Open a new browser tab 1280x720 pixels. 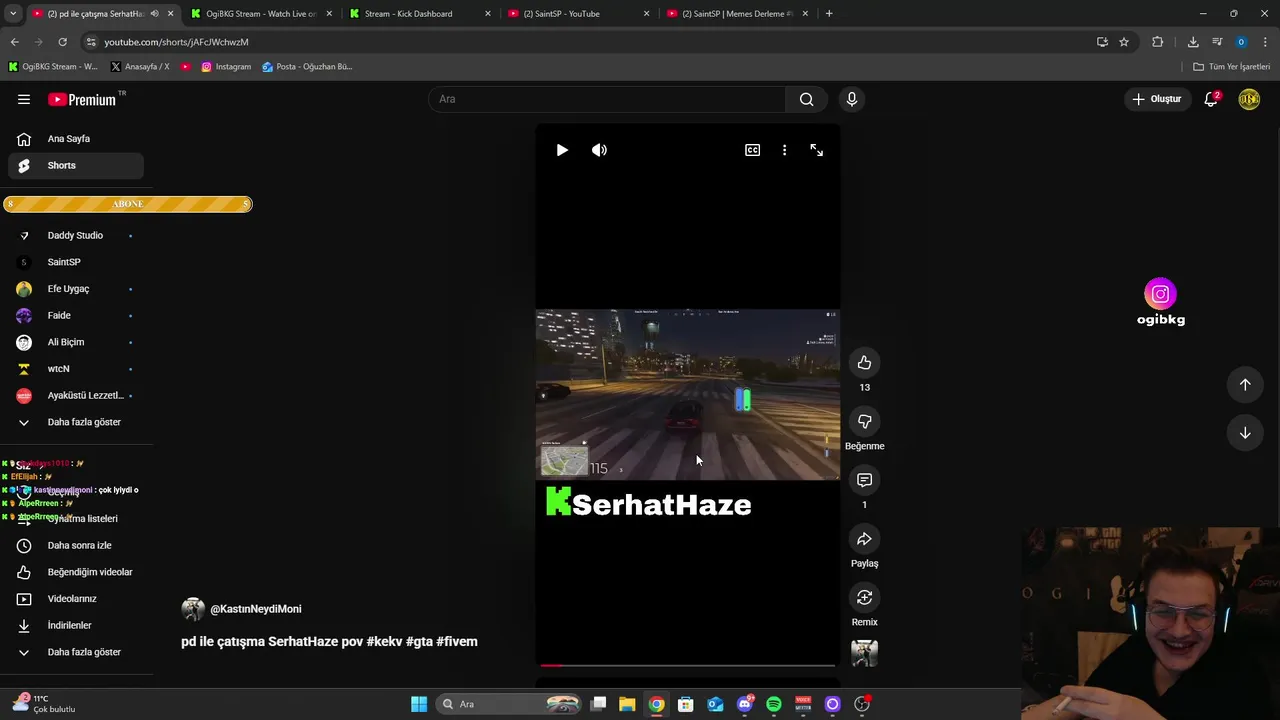[x=829, y=14]
